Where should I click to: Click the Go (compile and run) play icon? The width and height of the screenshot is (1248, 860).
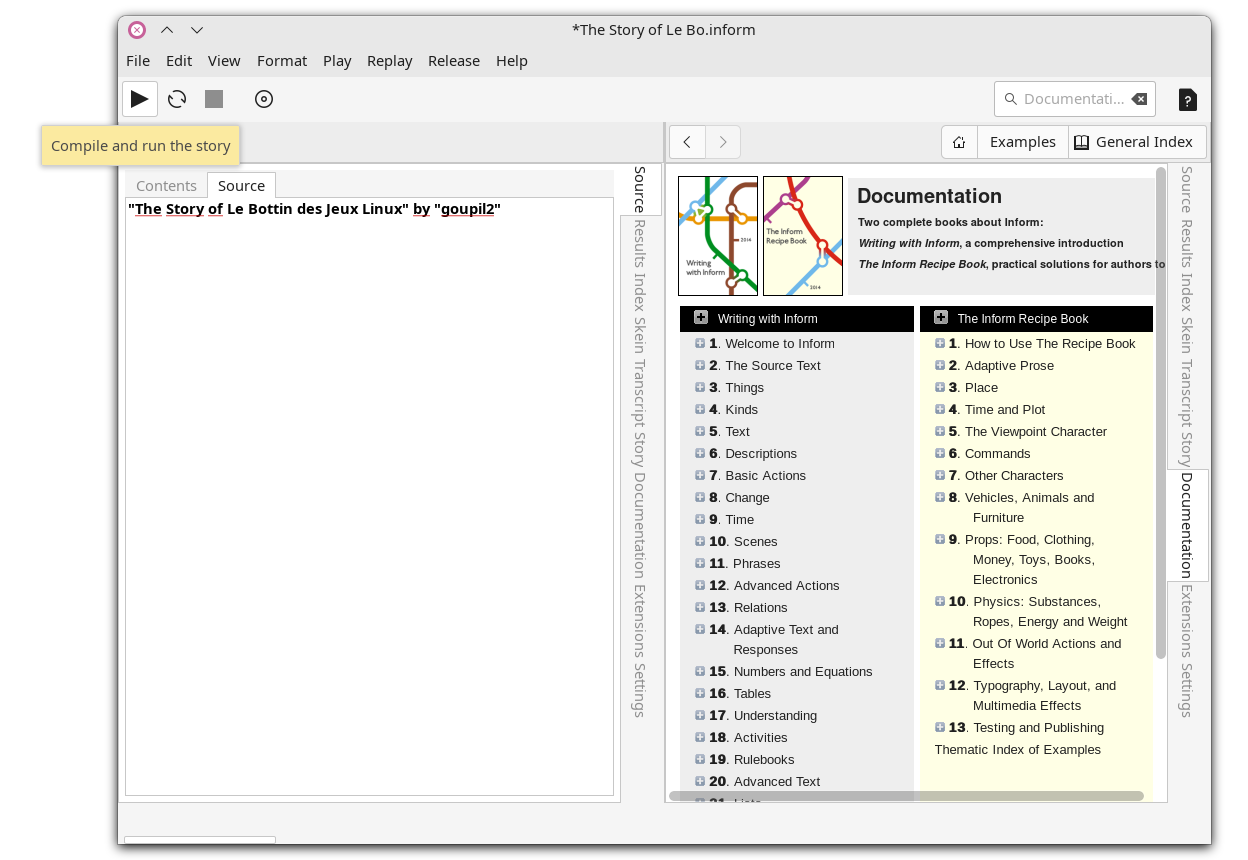tap(140, 99)
